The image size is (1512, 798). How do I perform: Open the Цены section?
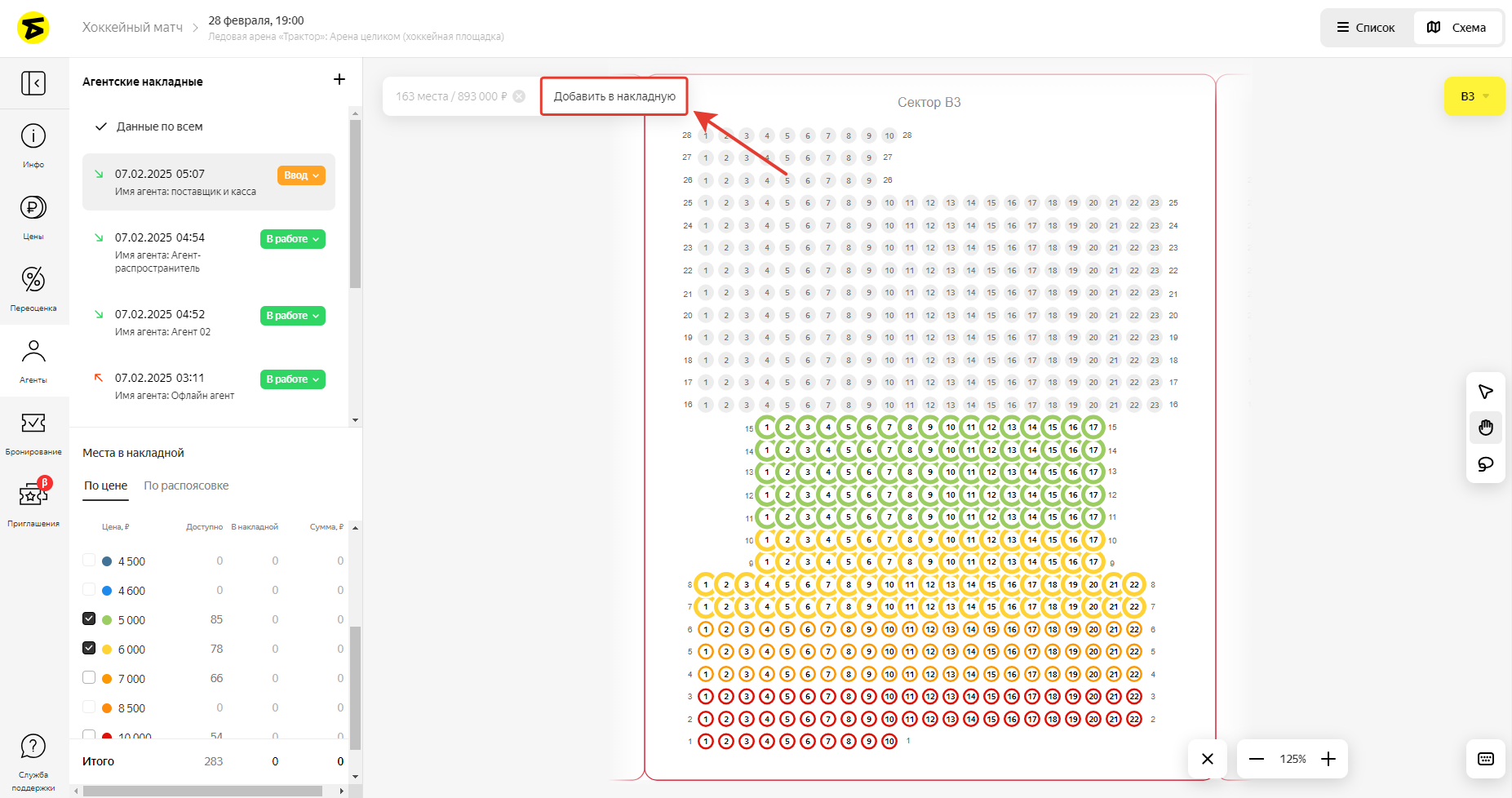[x=33, y=216]
